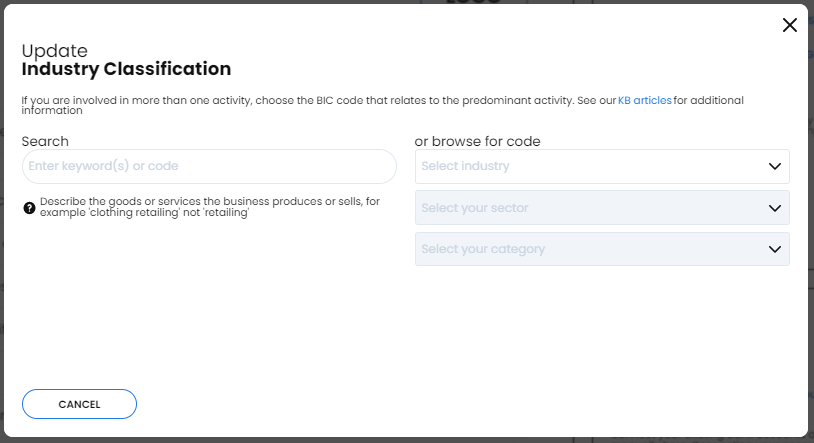Click the 'or browse for code' label

tap(478, 141)
